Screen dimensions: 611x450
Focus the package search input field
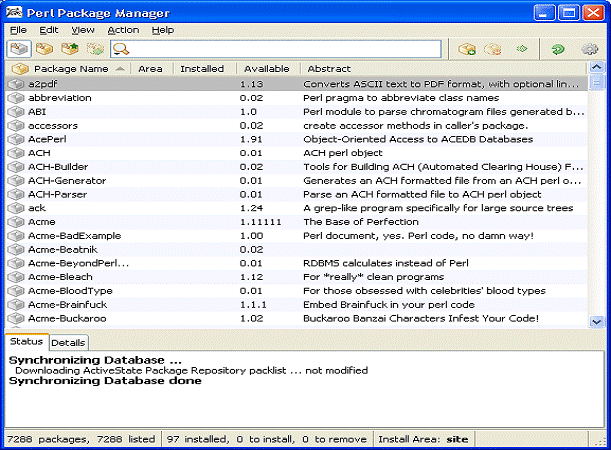[x=275, y=49]
